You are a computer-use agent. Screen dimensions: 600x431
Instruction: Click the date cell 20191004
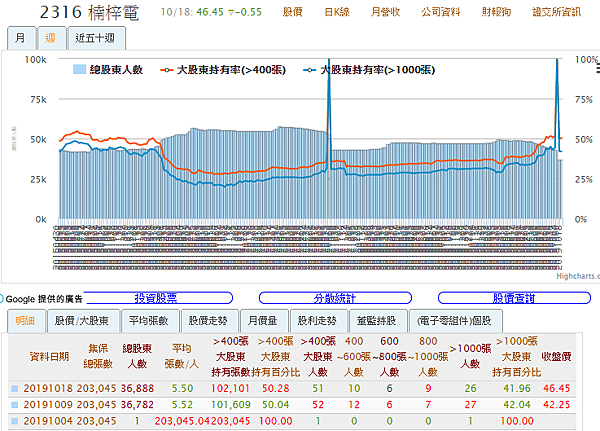pos(48,421)
